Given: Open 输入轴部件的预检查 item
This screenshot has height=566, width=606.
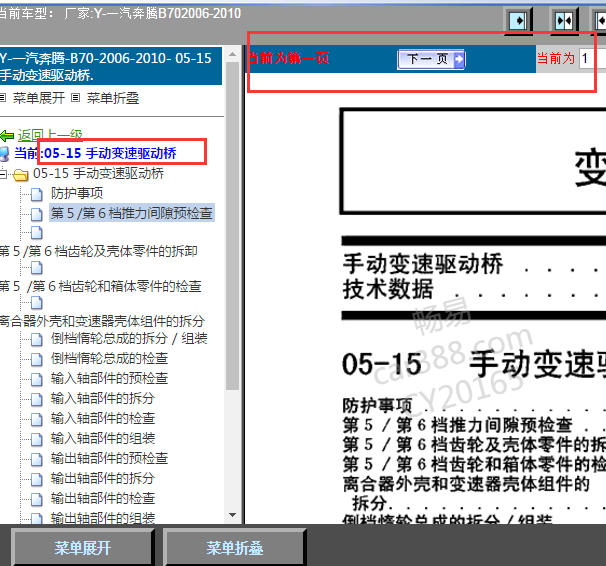Looking at the screenshot, I should (x=109, y=378).
